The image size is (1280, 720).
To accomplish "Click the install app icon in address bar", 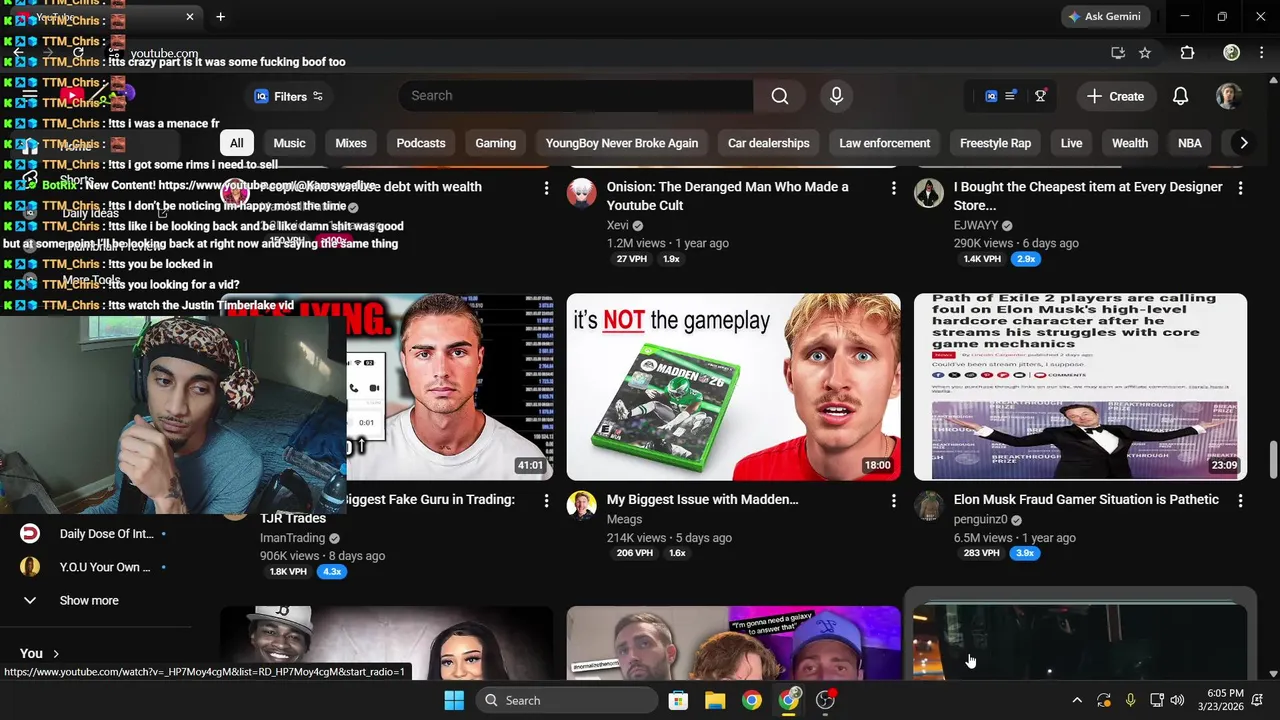I will coord(1117,53).
